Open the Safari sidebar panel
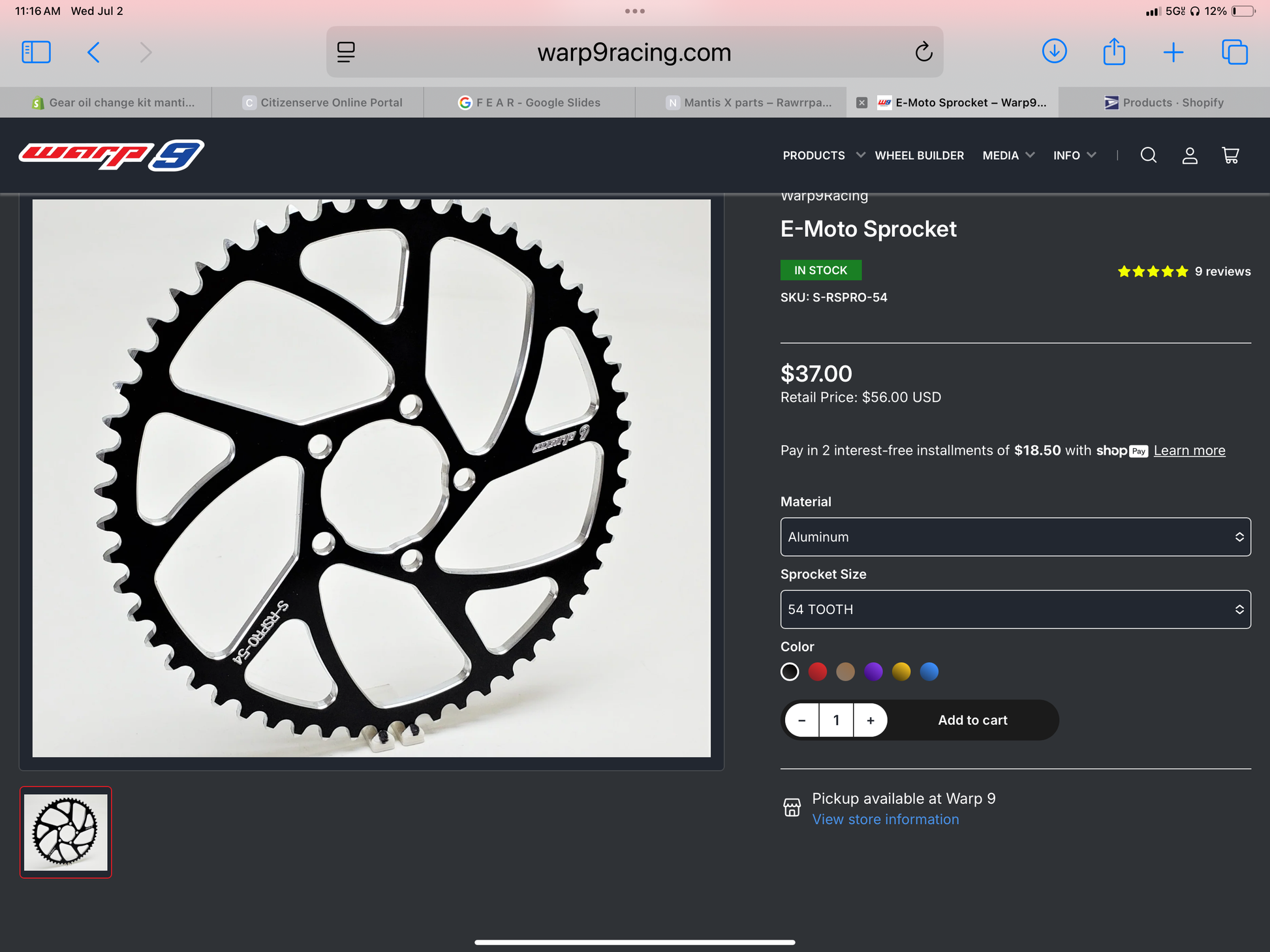1270x952 pixels. pyautogui.click(x=36, y=52)
